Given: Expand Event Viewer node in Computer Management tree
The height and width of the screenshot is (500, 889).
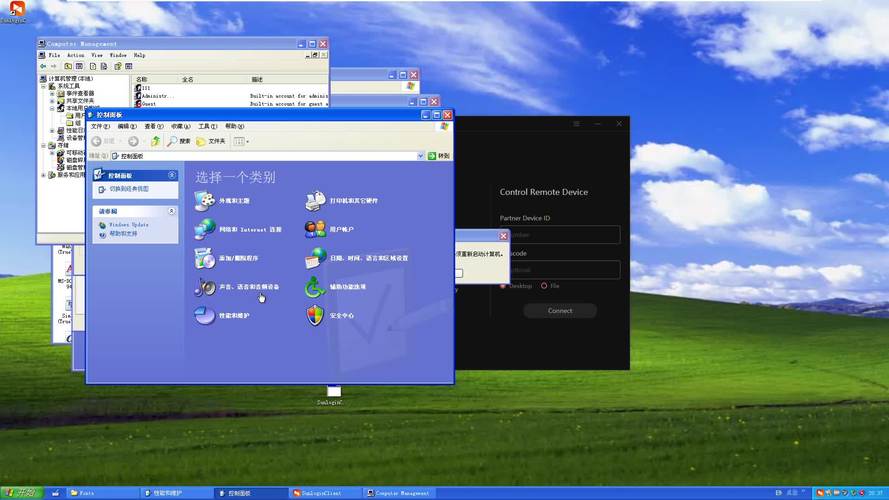Looking at the screenshot, I should coord(52,94).
